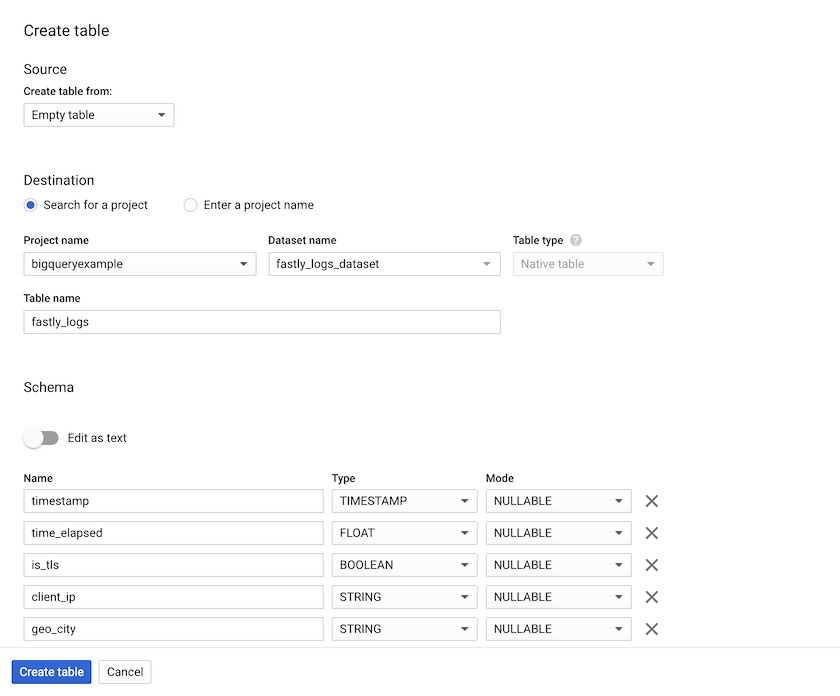Delete the client_ip field row

651,596
